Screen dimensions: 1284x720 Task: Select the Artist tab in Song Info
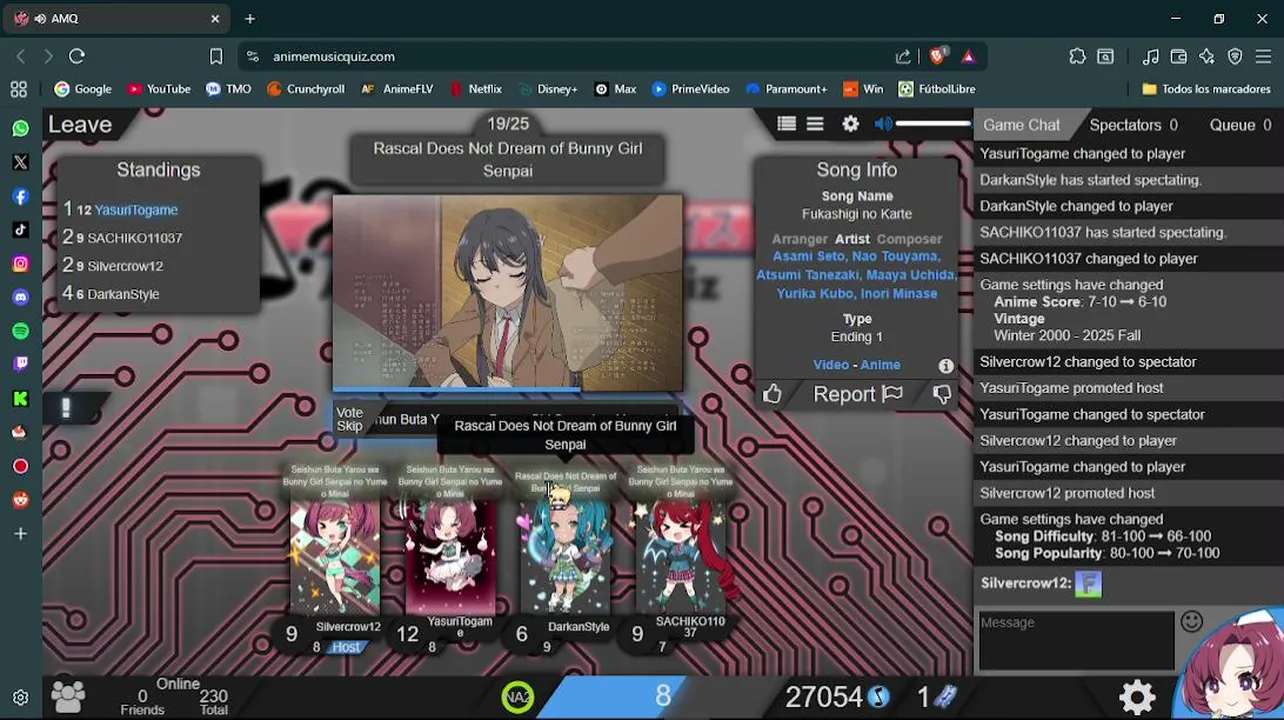tap(852, 239)
